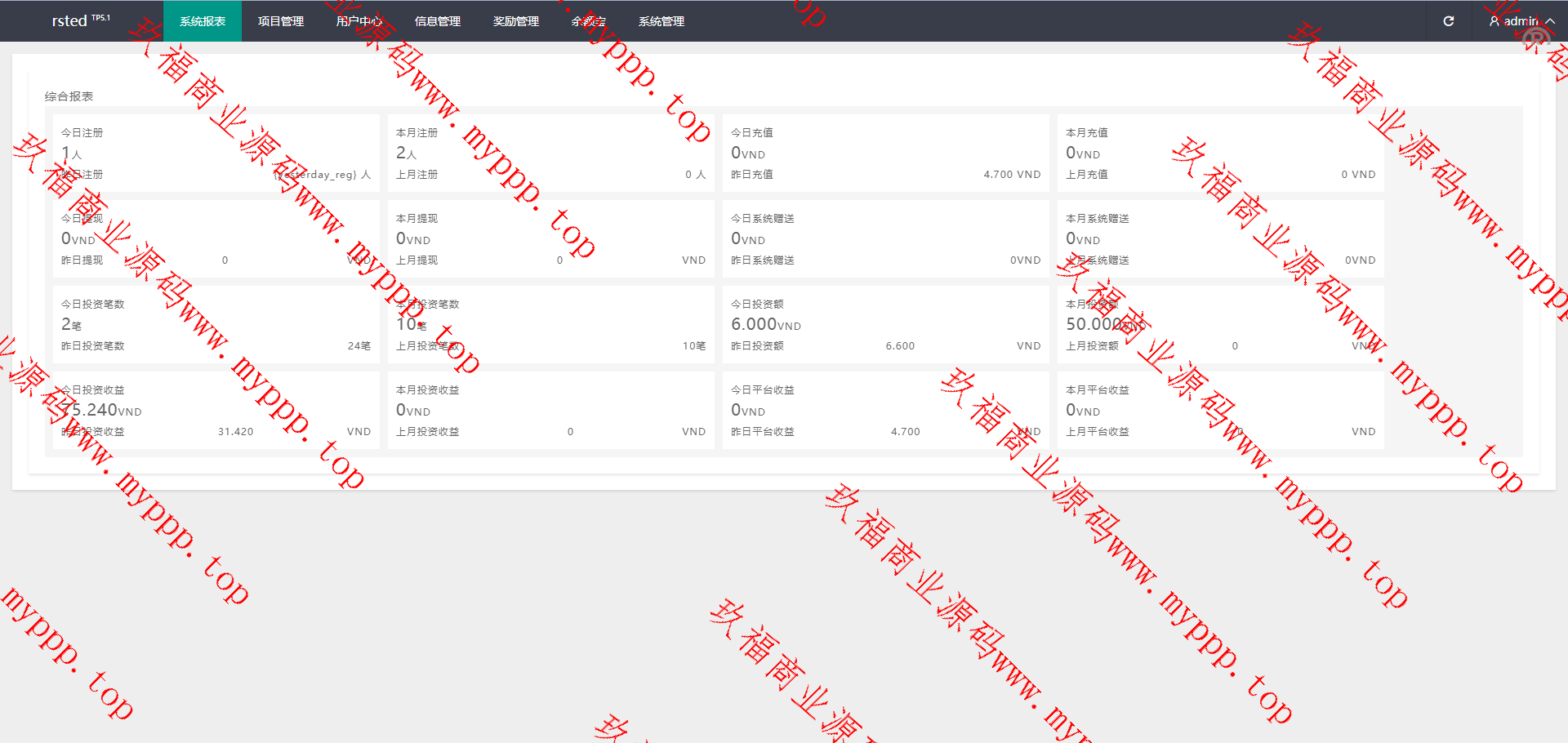This screenshot has height=743, width=1568.
Task: Open the 用户中心 menu
Action: pos(359,21)
